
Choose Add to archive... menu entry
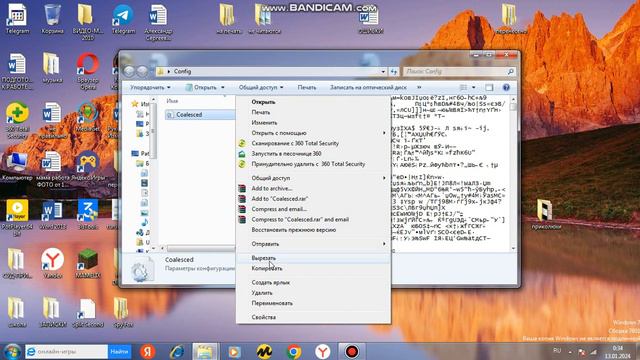[313, 189]
